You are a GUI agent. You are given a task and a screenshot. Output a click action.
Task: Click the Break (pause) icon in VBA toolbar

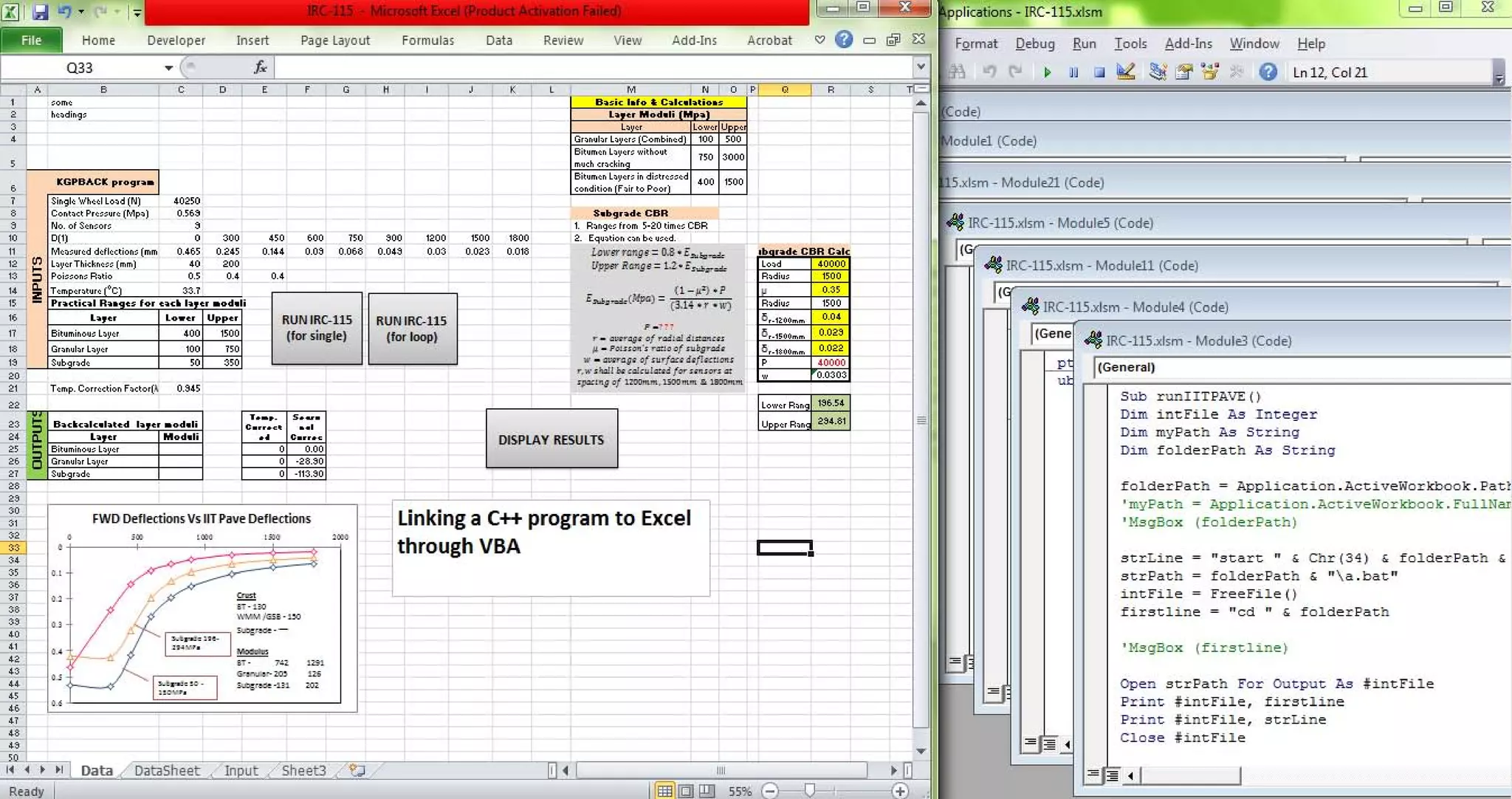click(x=1073, y=72)
